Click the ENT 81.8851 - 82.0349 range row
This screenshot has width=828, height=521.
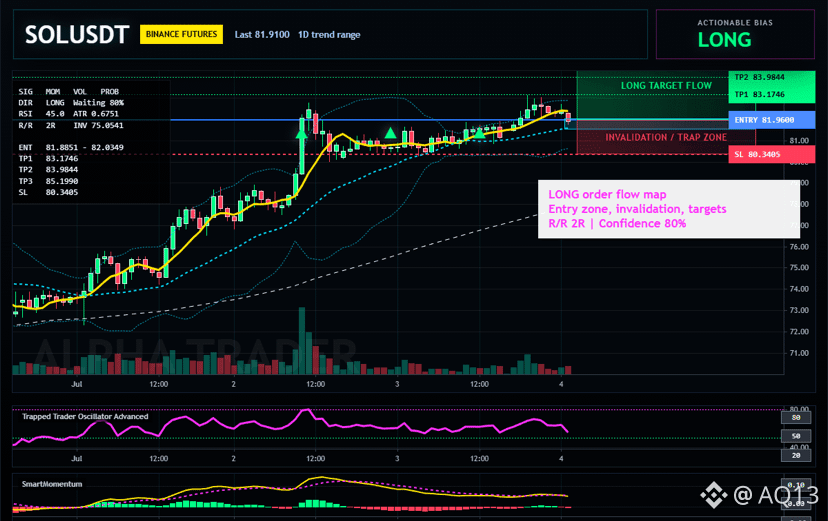tap(71, 147)
